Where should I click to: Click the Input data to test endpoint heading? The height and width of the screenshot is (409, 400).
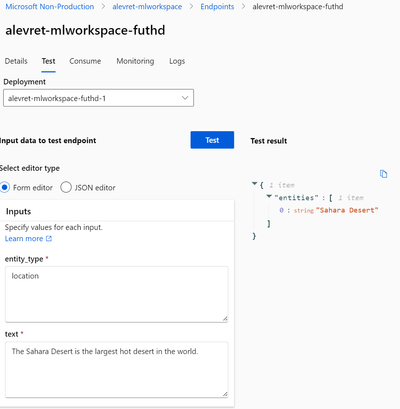pyautogui.click(x=48, y=141)
